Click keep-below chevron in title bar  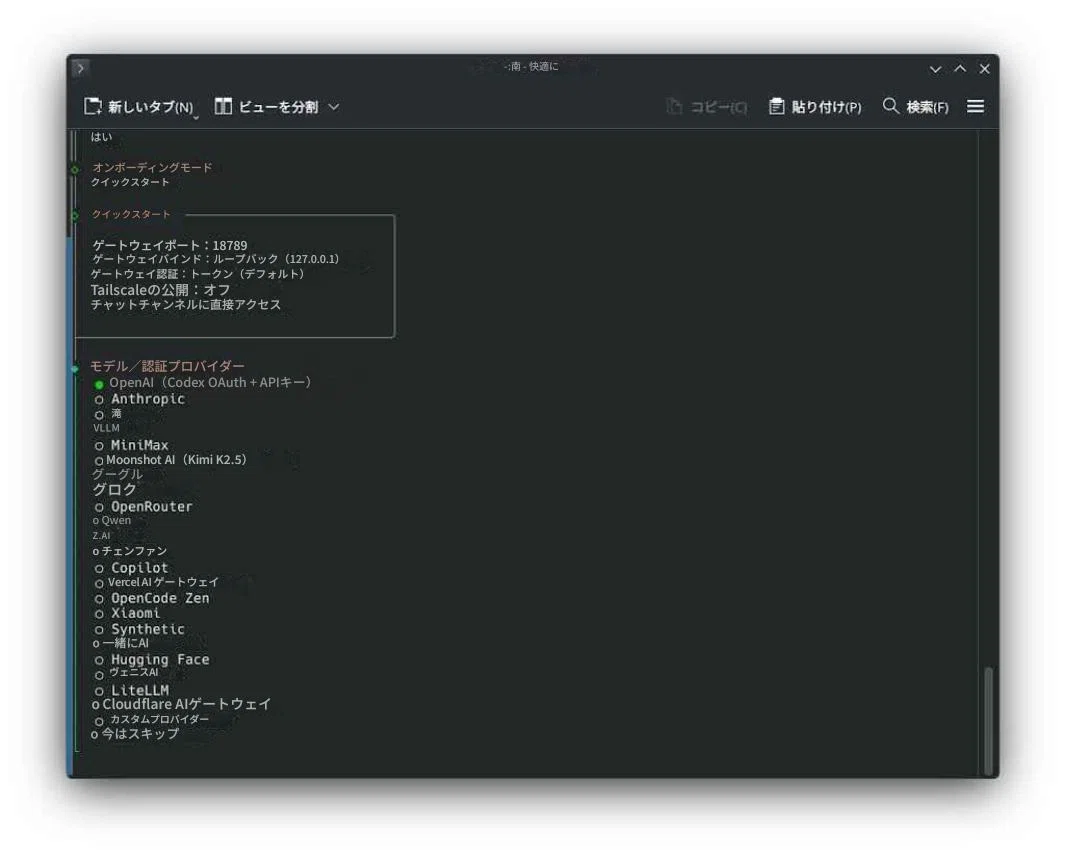tap(935, 69)
